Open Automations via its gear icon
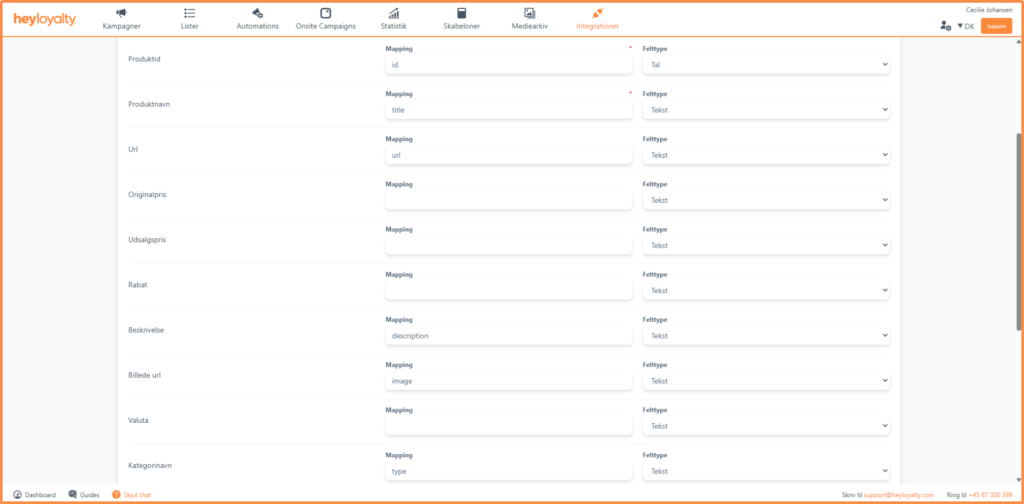This screenshot has height=504, width=1024. pos(258,13)
